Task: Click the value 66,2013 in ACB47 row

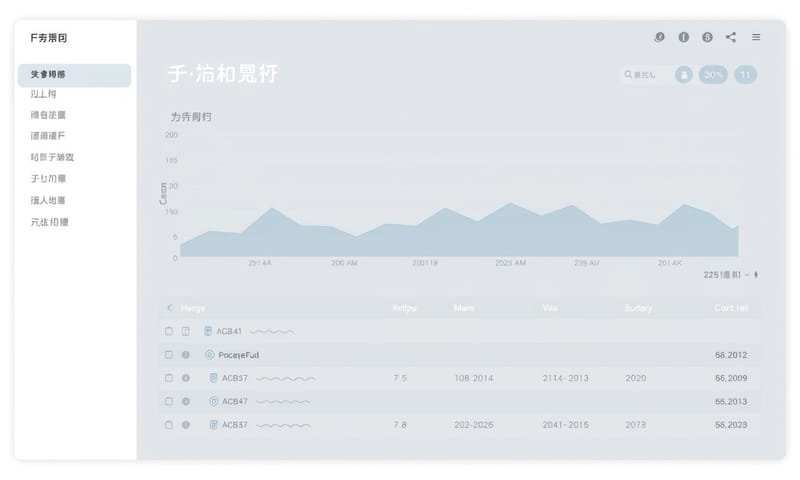Action: (731, 401)
